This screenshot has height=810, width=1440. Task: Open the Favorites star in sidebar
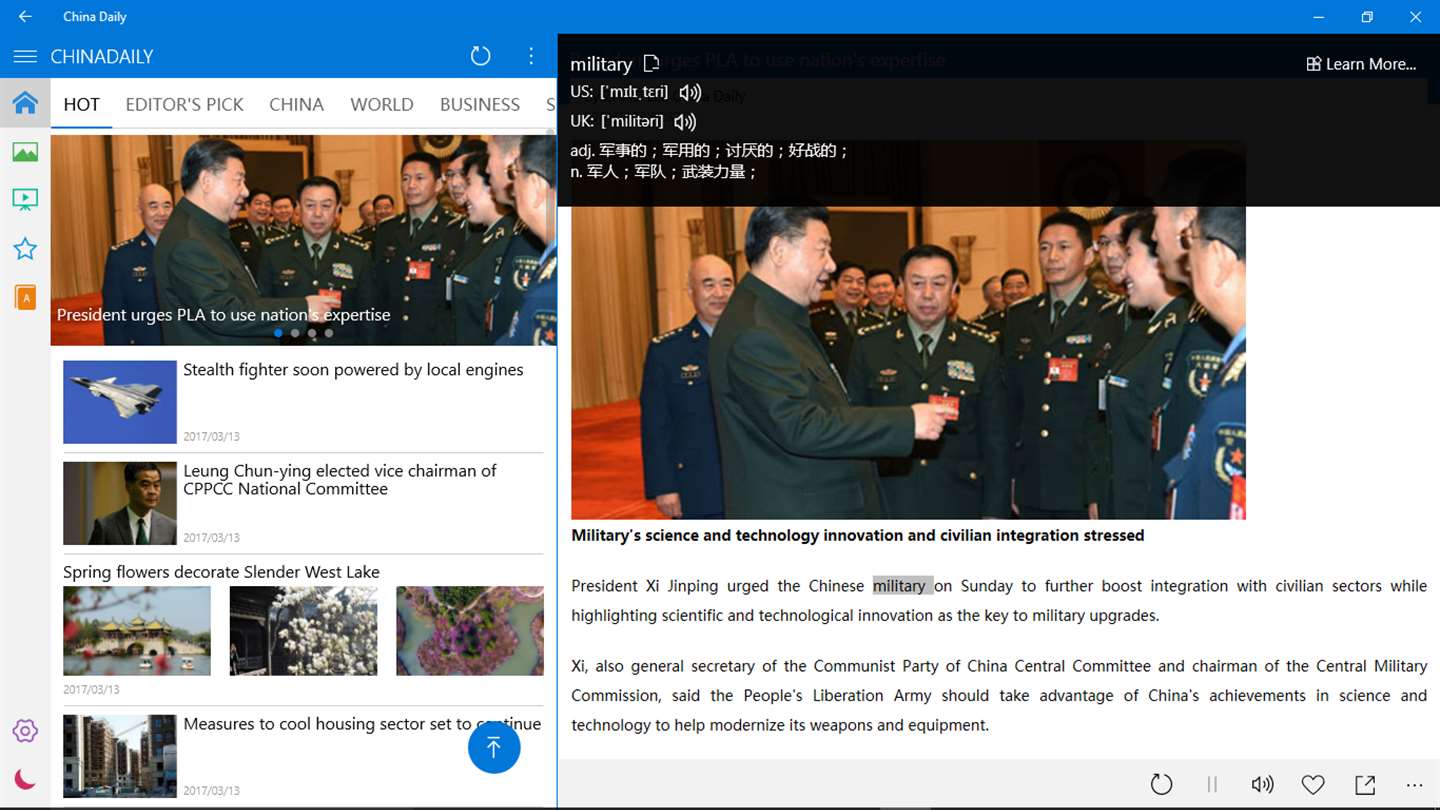25,248
